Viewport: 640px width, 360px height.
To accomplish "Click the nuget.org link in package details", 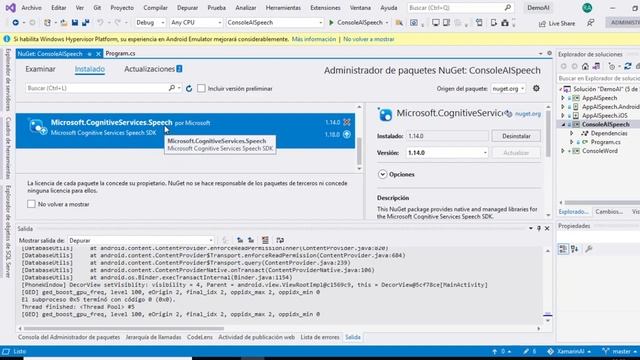I will click(x=528, y=114).
